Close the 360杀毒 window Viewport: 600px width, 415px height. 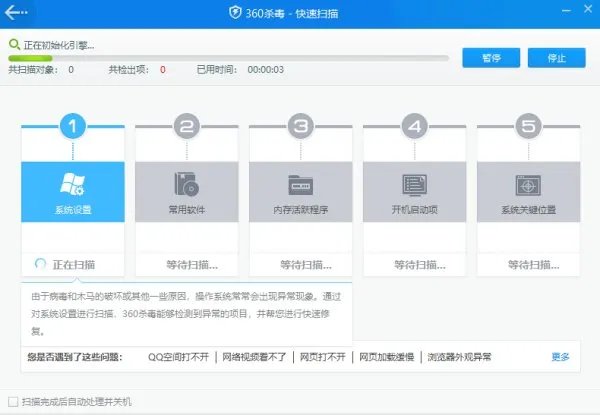(x=588, y=9)
